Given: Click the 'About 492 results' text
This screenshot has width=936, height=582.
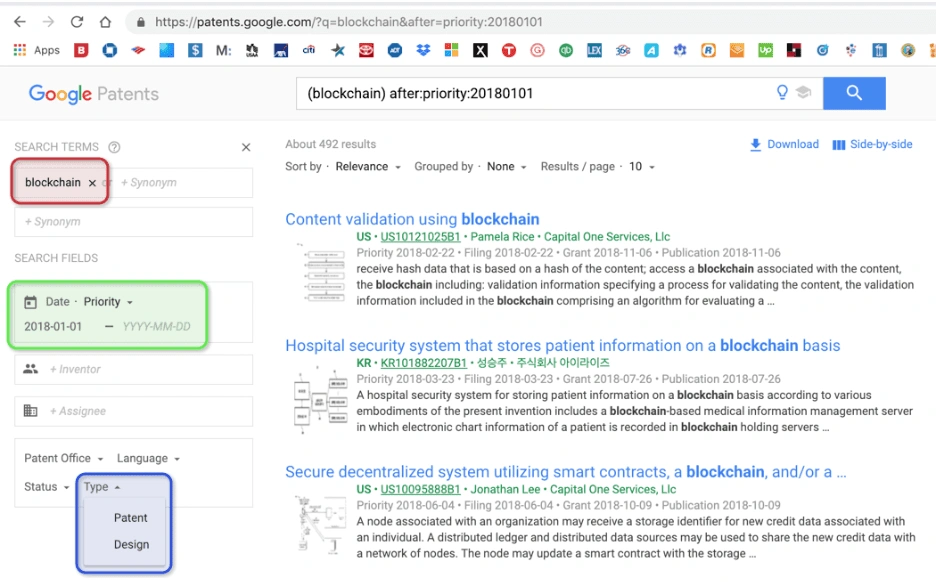Looking at the screenshot, I should coord(331,144).
